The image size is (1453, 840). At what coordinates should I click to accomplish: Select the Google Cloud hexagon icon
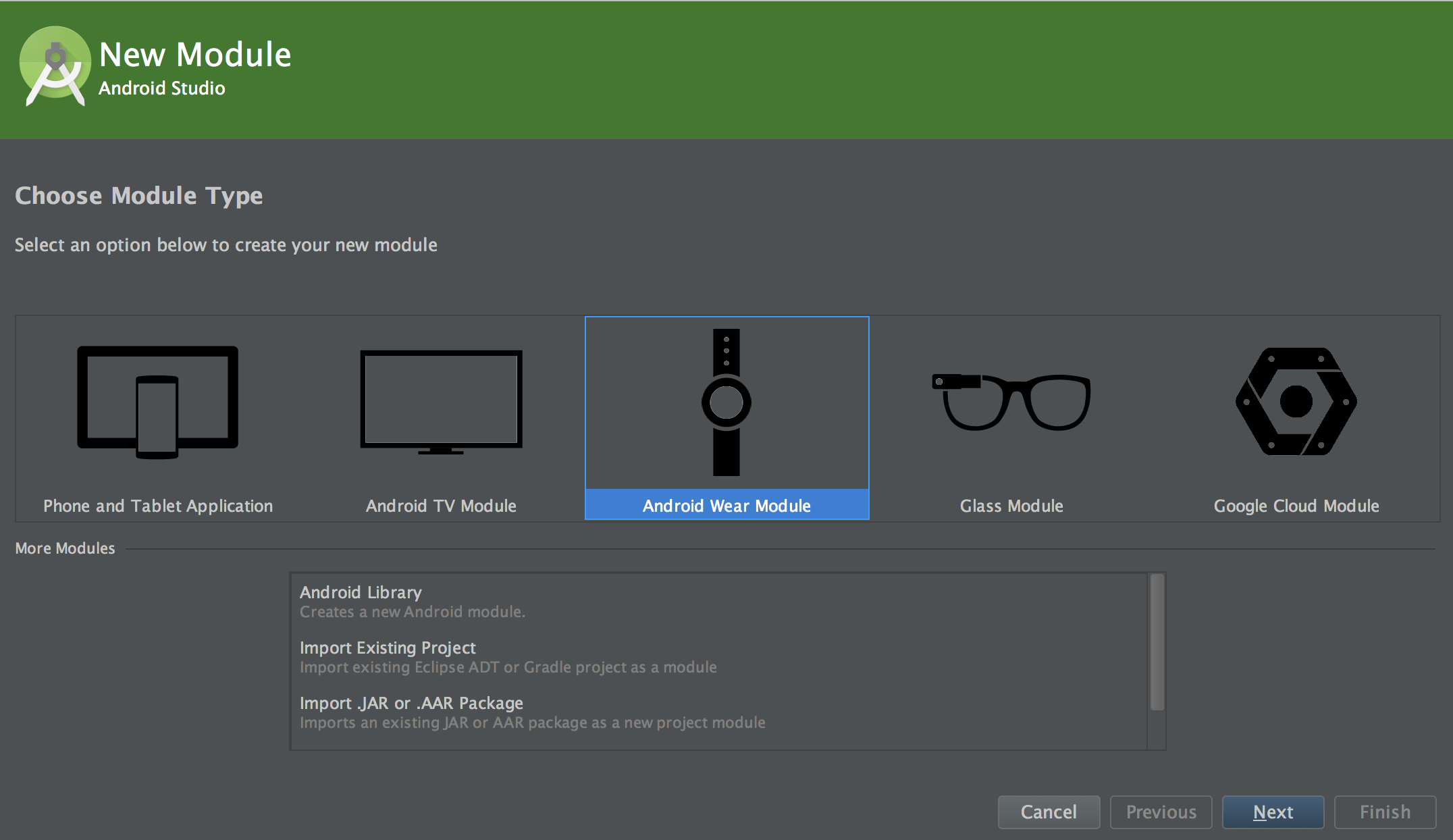click(1296, 402)
